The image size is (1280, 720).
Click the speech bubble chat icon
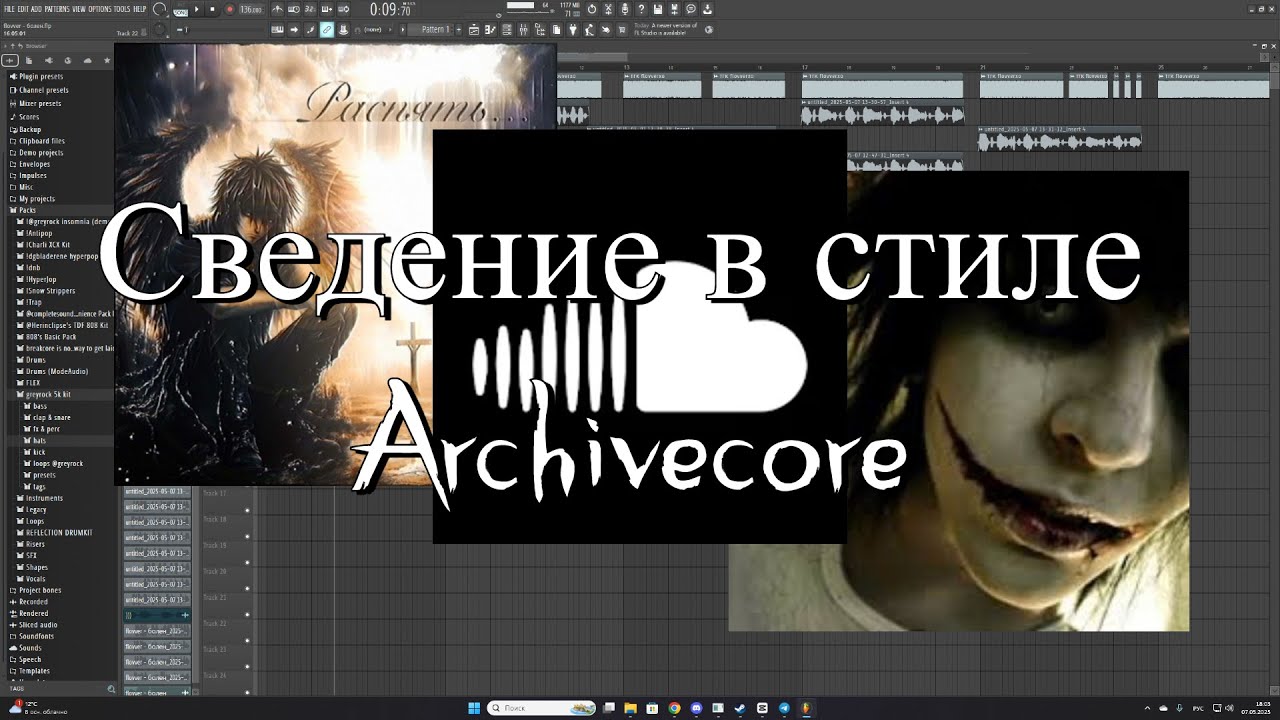(690, 9)
